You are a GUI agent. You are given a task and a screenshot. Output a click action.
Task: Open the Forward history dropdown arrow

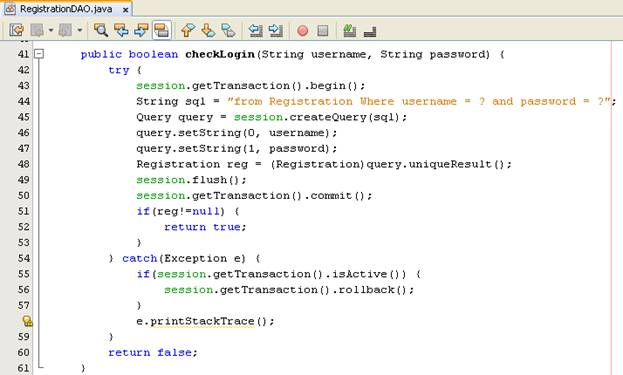coord(79,30)
